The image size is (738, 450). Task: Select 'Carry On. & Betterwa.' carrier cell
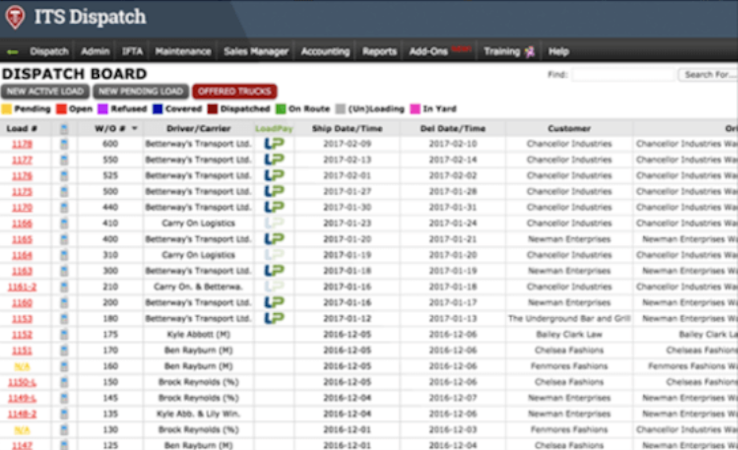pos(198,287)
